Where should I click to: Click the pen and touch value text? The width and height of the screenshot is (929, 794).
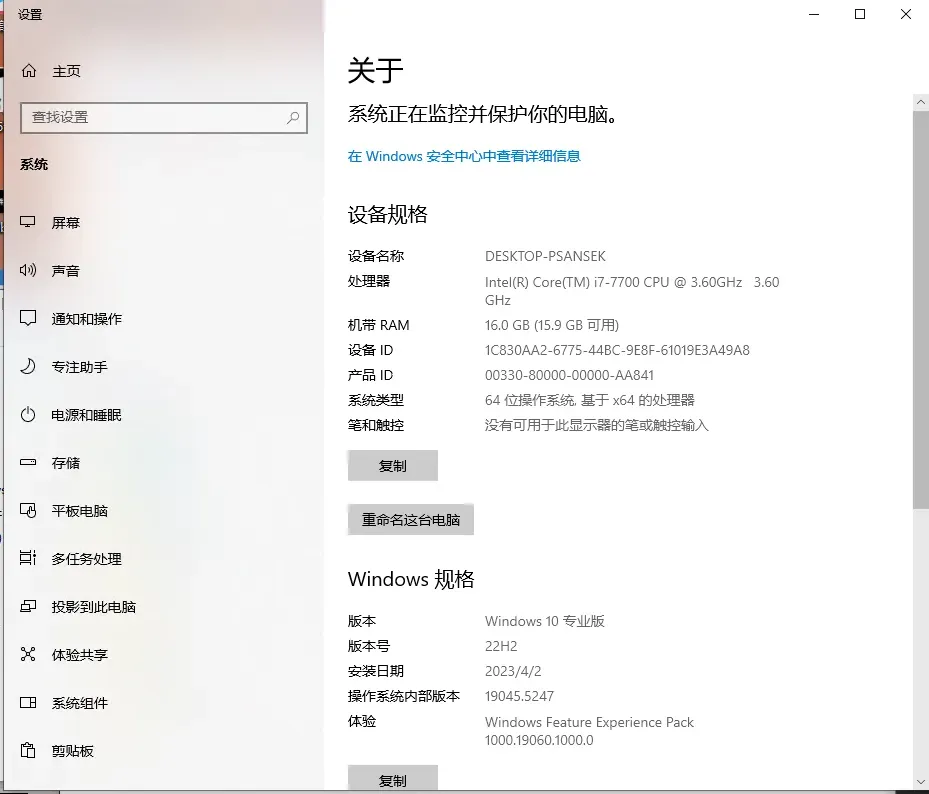597,425
